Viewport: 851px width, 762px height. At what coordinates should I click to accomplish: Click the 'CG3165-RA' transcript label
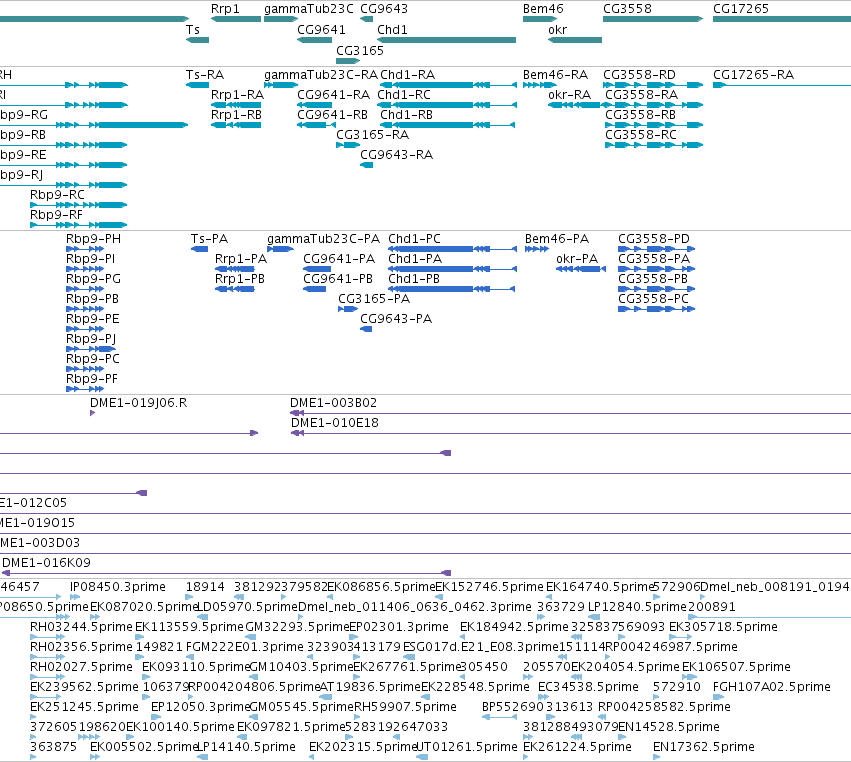click(x=372, y=135)
